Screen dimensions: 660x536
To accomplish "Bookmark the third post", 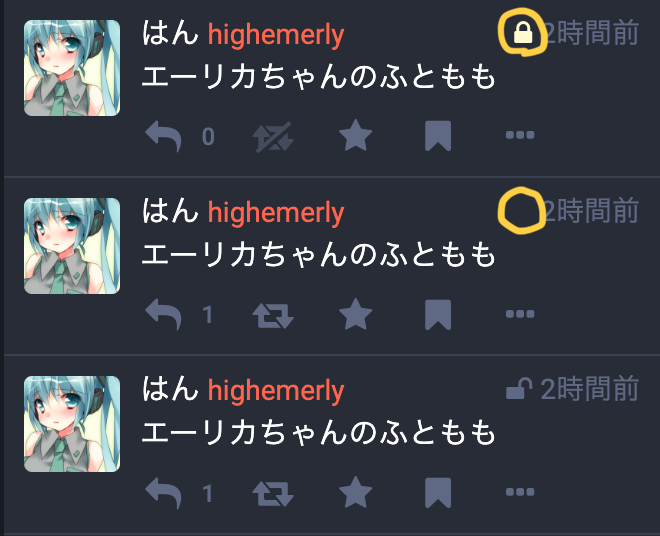I will point(438,493).
